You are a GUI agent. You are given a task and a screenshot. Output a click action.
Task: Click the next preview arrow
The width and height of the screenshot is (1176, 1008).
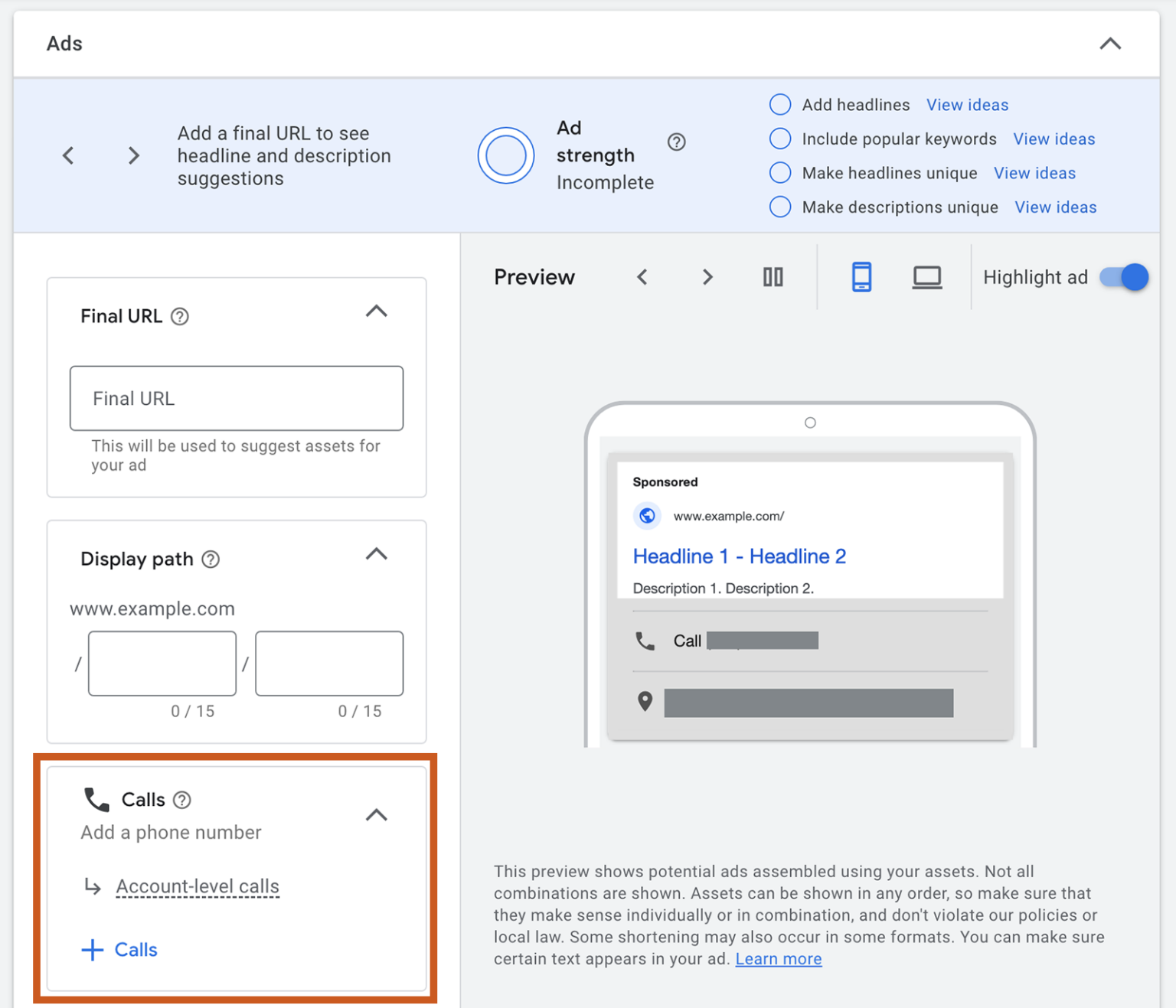click(x=707, y=277)
